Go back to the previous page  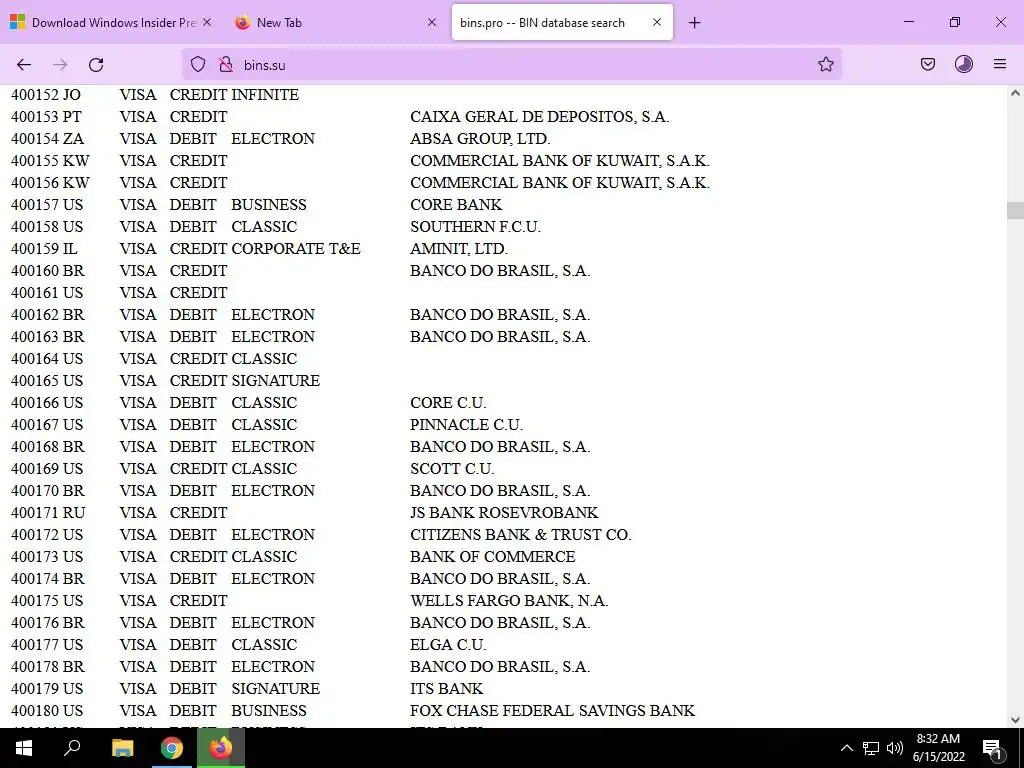24,65
